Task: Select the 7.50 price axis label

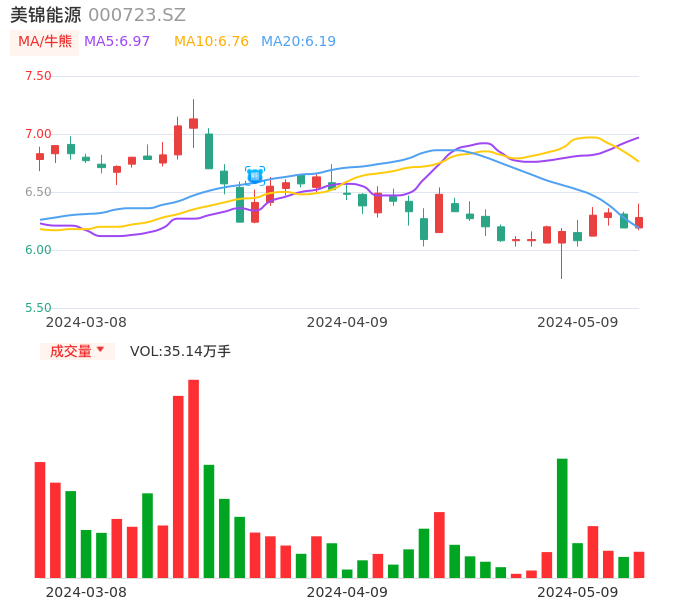Action: pos(38,76)
